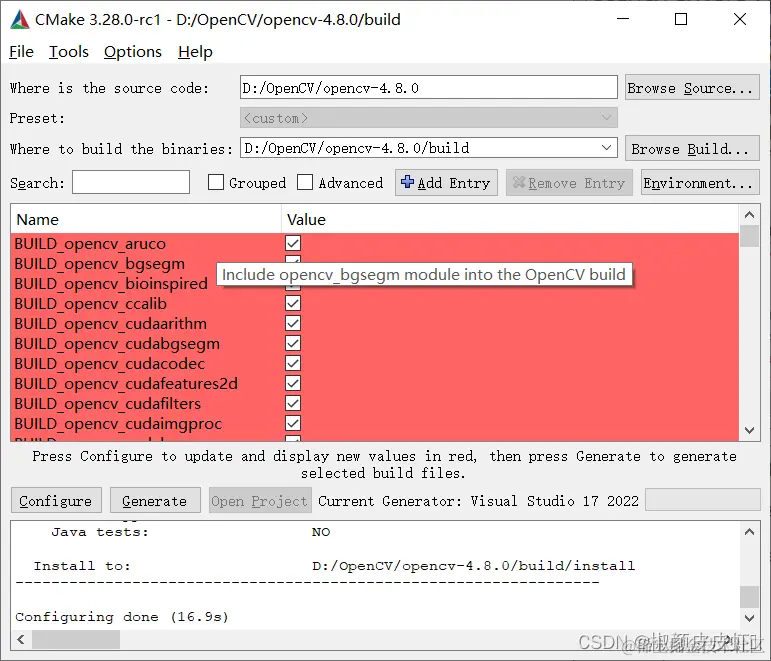Select BUILD_opencv_cudafilters entry name
The image size is (771, 661).
108,404
